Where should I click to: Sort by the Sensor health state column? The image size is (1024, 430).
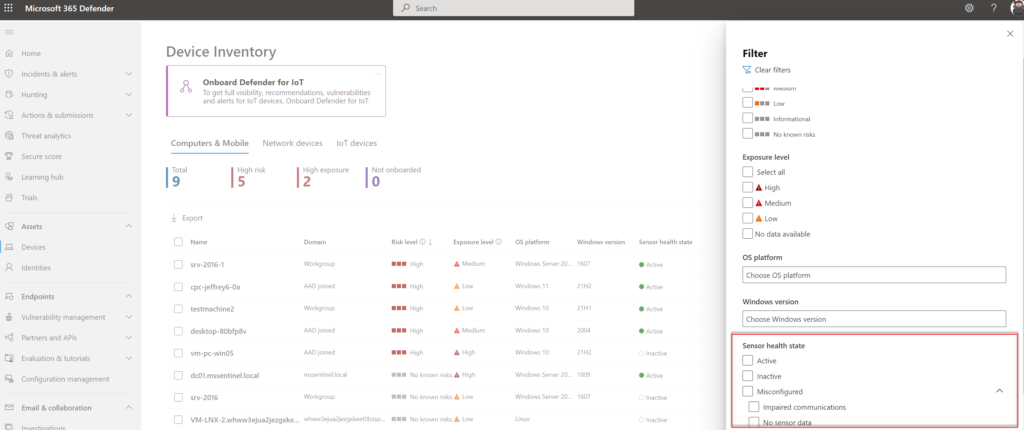point(665,242)
